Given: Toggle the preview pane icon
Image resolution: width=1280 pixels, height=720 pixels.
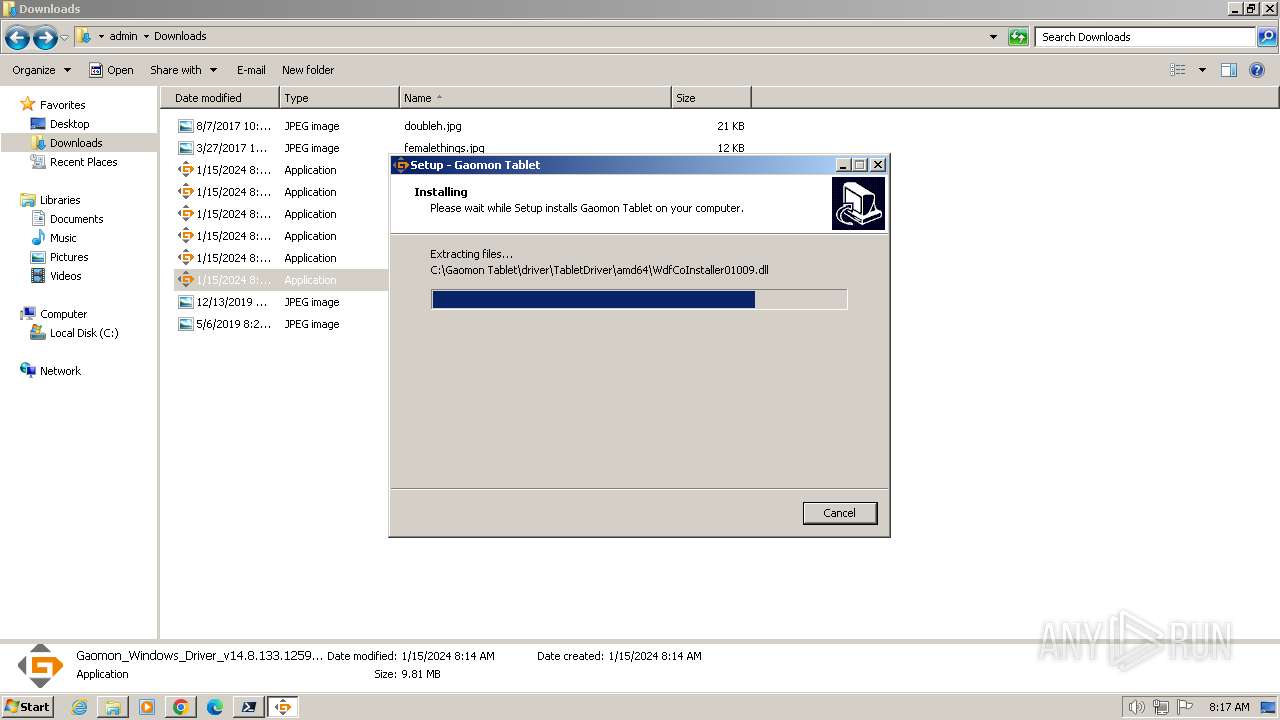Looking at the screenshot, I should click(x=1229, y=70).
